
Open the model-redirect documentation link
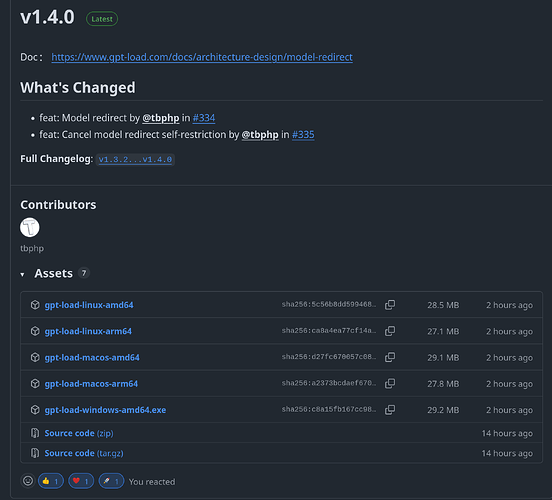(202, 57)
